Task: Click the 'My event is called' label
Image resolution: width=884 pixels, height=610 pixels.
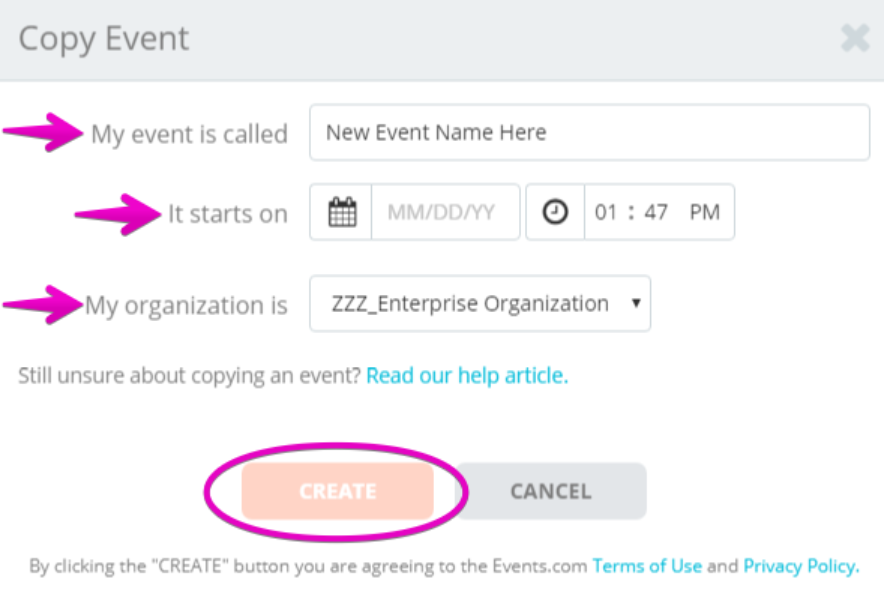Action: tap(189, 135)
